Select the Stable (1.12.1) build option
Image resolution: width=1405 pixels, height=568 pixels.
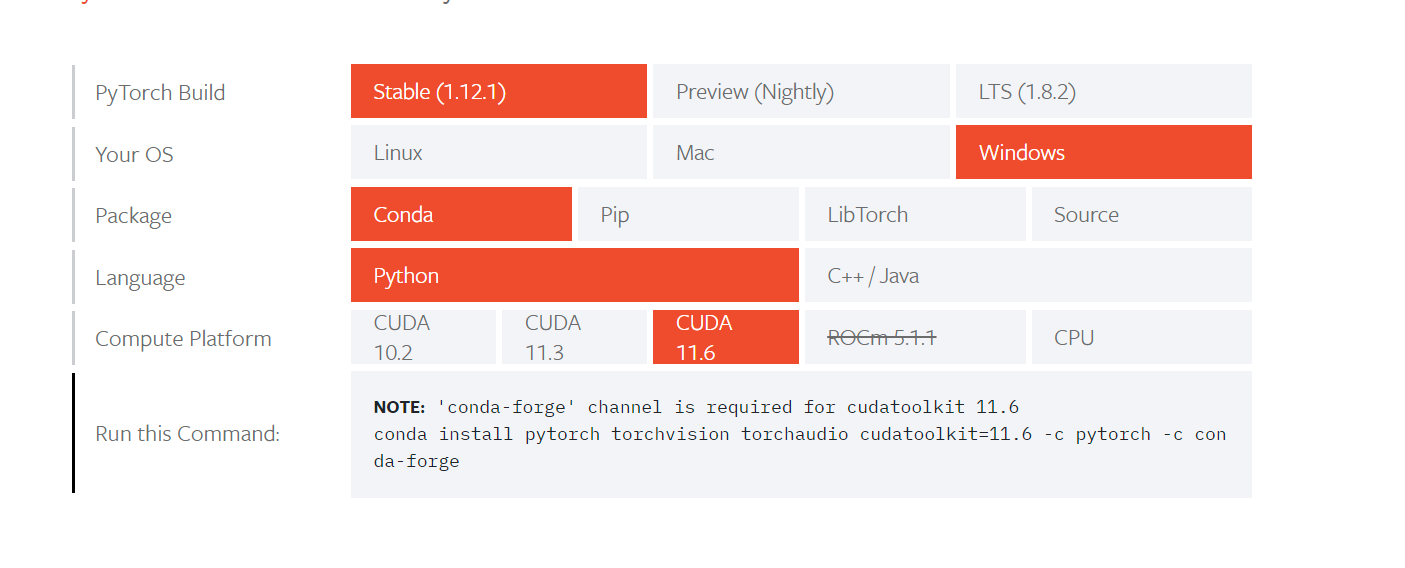[499, 91]
